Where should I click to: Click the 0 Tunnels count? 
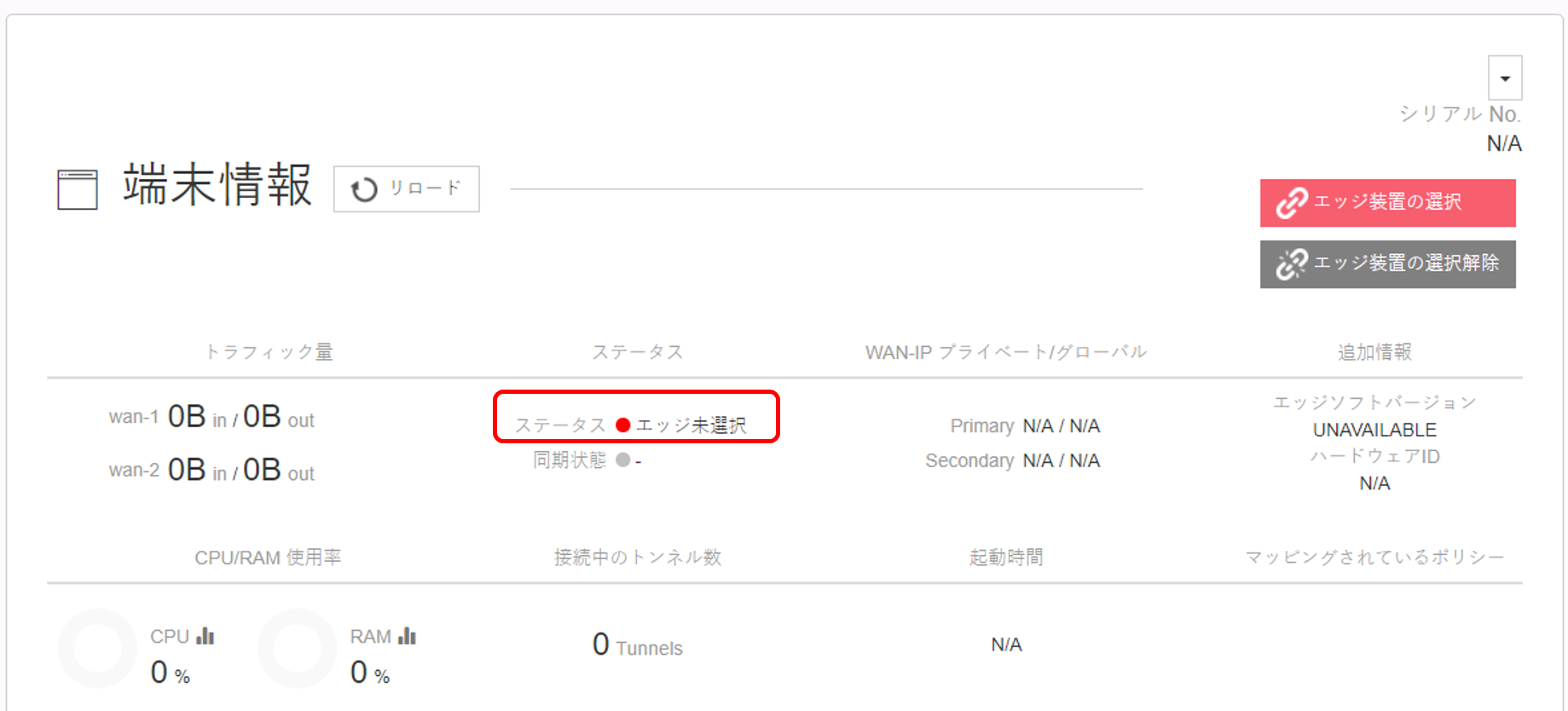[x=637, y=645]
